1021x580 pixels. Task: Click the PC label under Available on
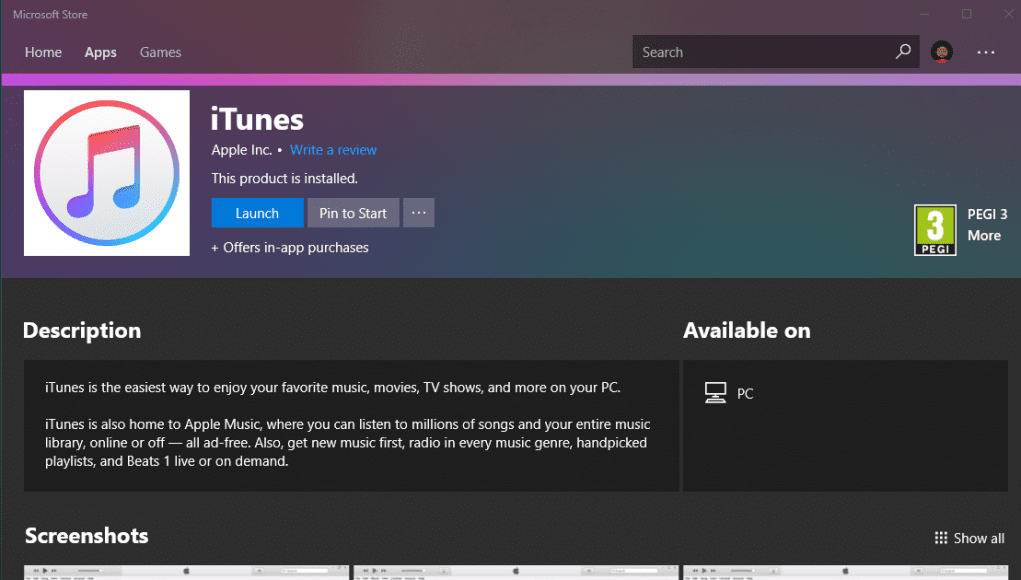pyautogui.click(x=745, y=394)
